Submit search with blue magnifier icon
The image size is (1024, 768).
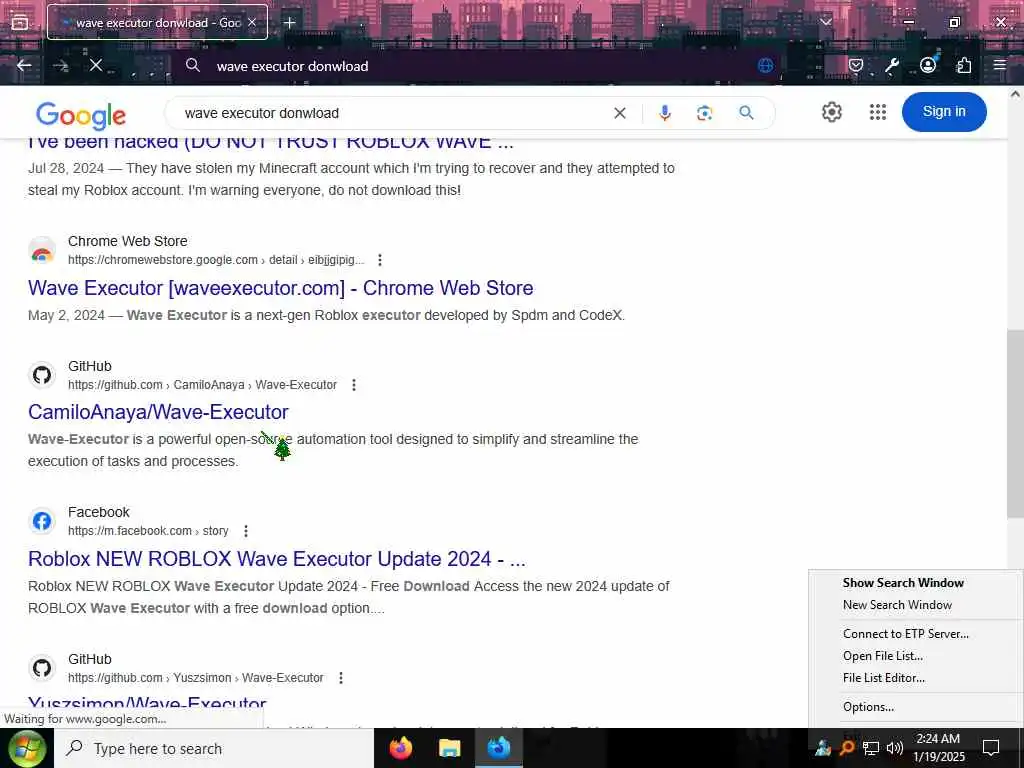click(746, 113)
